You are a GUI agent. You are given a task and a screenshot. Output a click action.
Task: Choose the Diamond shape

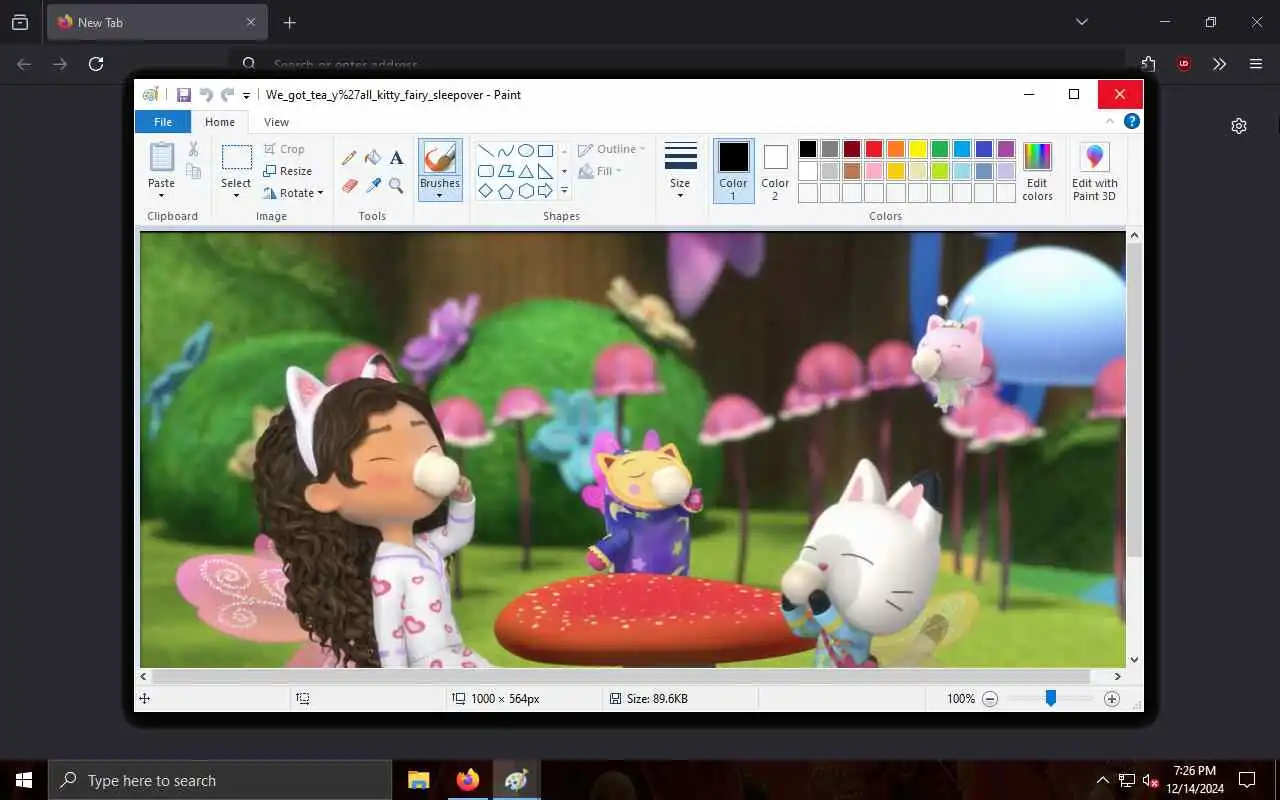(x=485, y=191)
